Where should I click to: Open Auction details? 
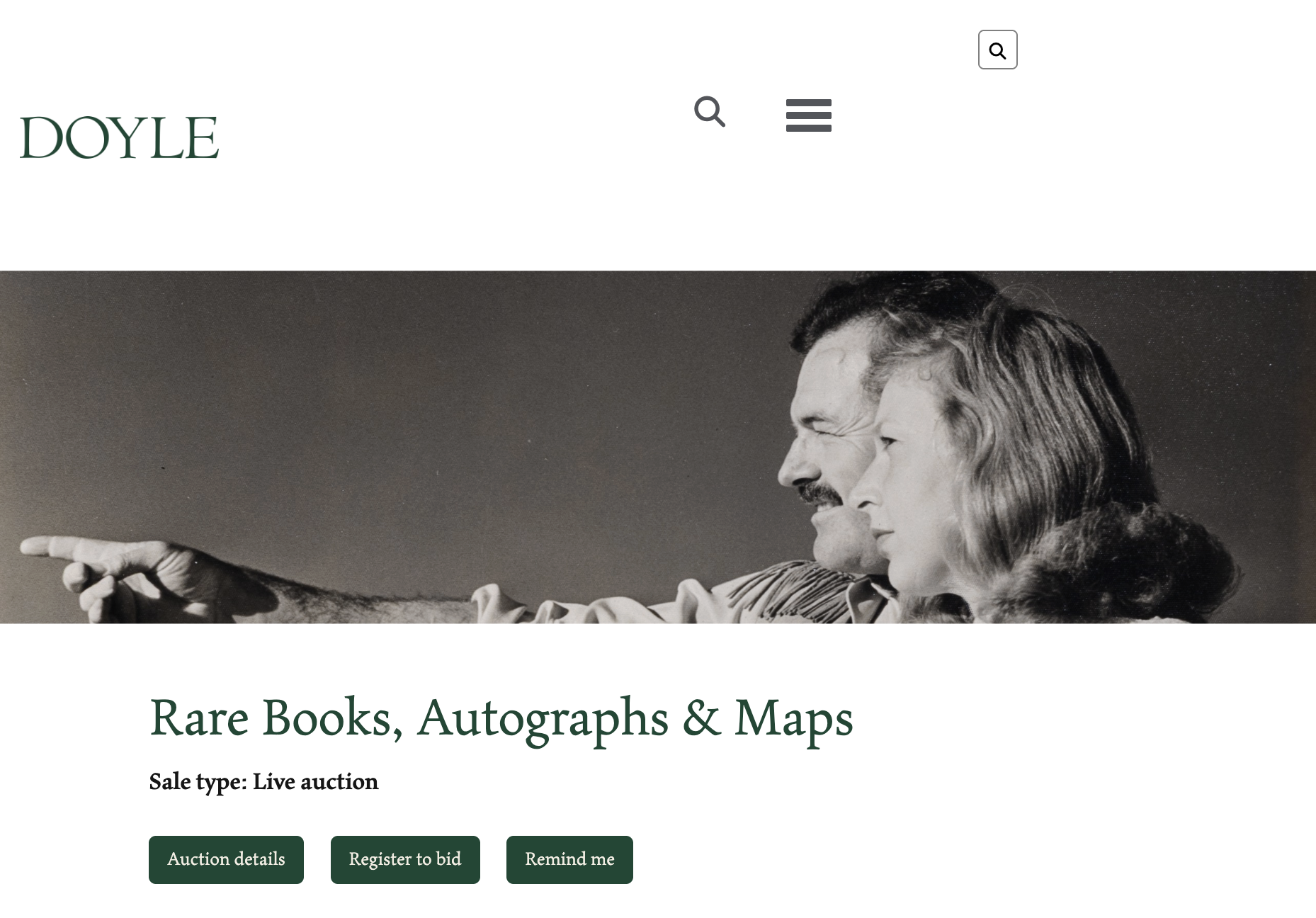click(x=226, y=859)
